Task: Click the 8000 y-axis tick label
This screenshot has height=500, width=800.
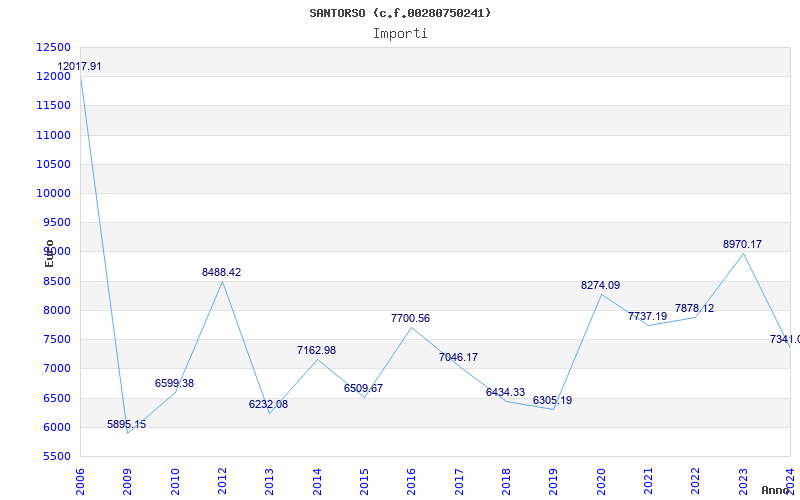Action: point(57,310)
